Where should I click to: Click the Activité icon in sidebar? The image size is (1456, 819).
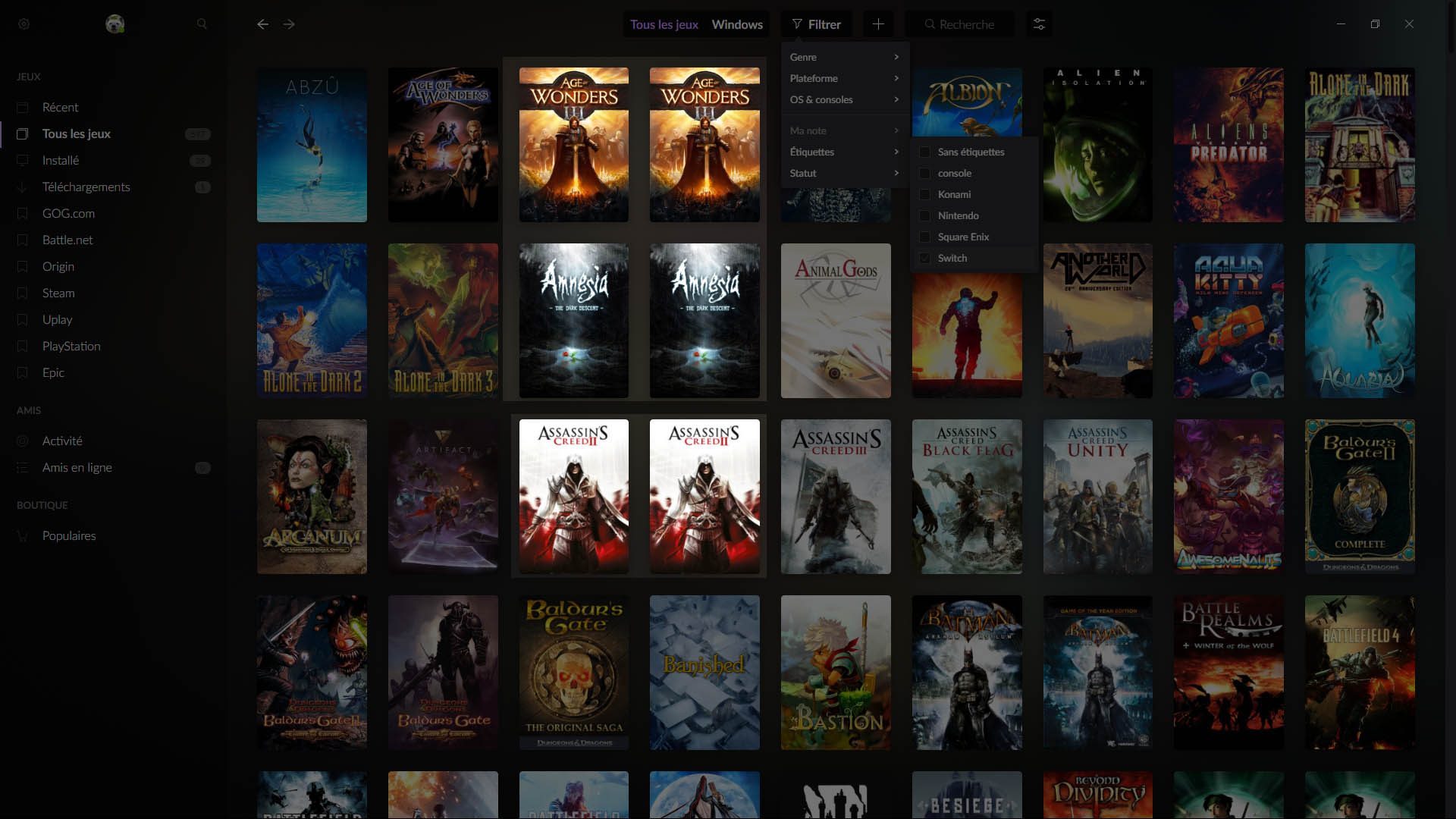[23, 441]
